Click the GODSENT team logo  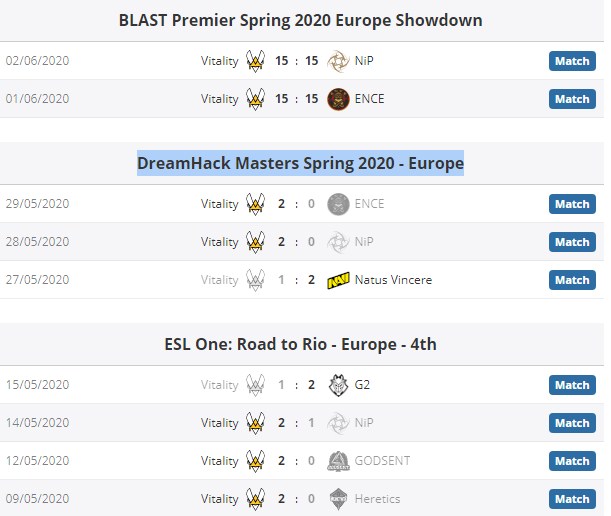point(338,461)
